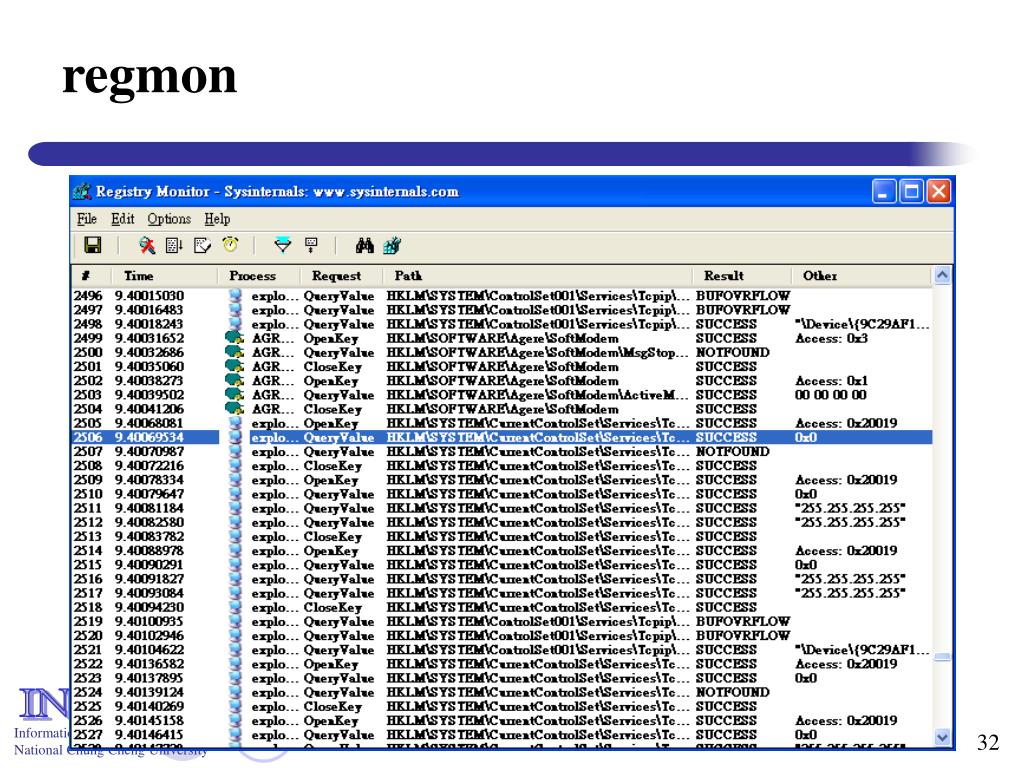1024x768 pixels.
Task: Click "Access: 0x3" in row 2499
Action: tap(831, 338)
